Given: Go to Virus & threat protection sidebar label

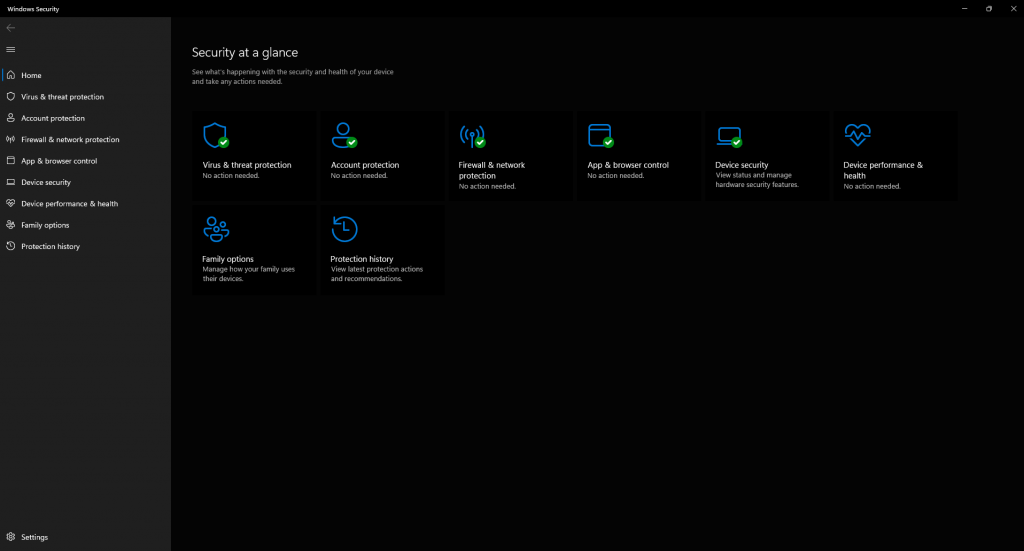Looking at the screenshot, I should [62, 97].
